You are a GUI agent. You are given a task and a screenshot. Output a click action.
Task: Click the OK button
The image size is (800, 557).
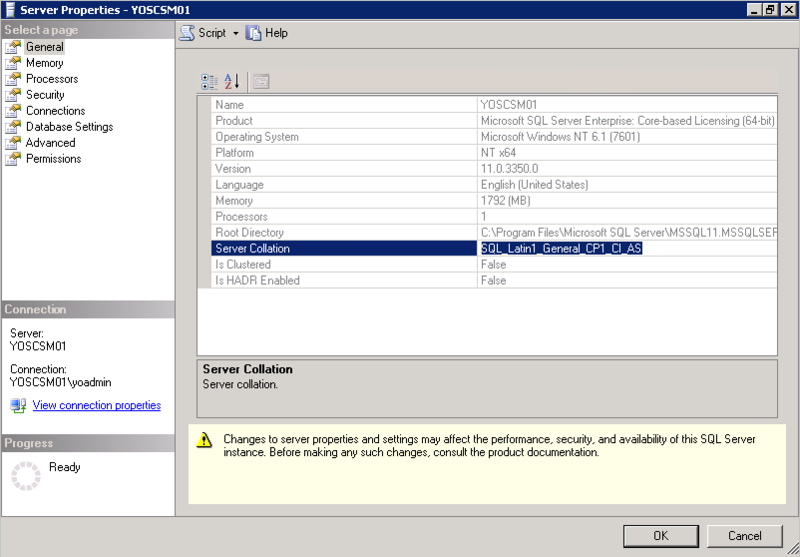coord(661,536)
